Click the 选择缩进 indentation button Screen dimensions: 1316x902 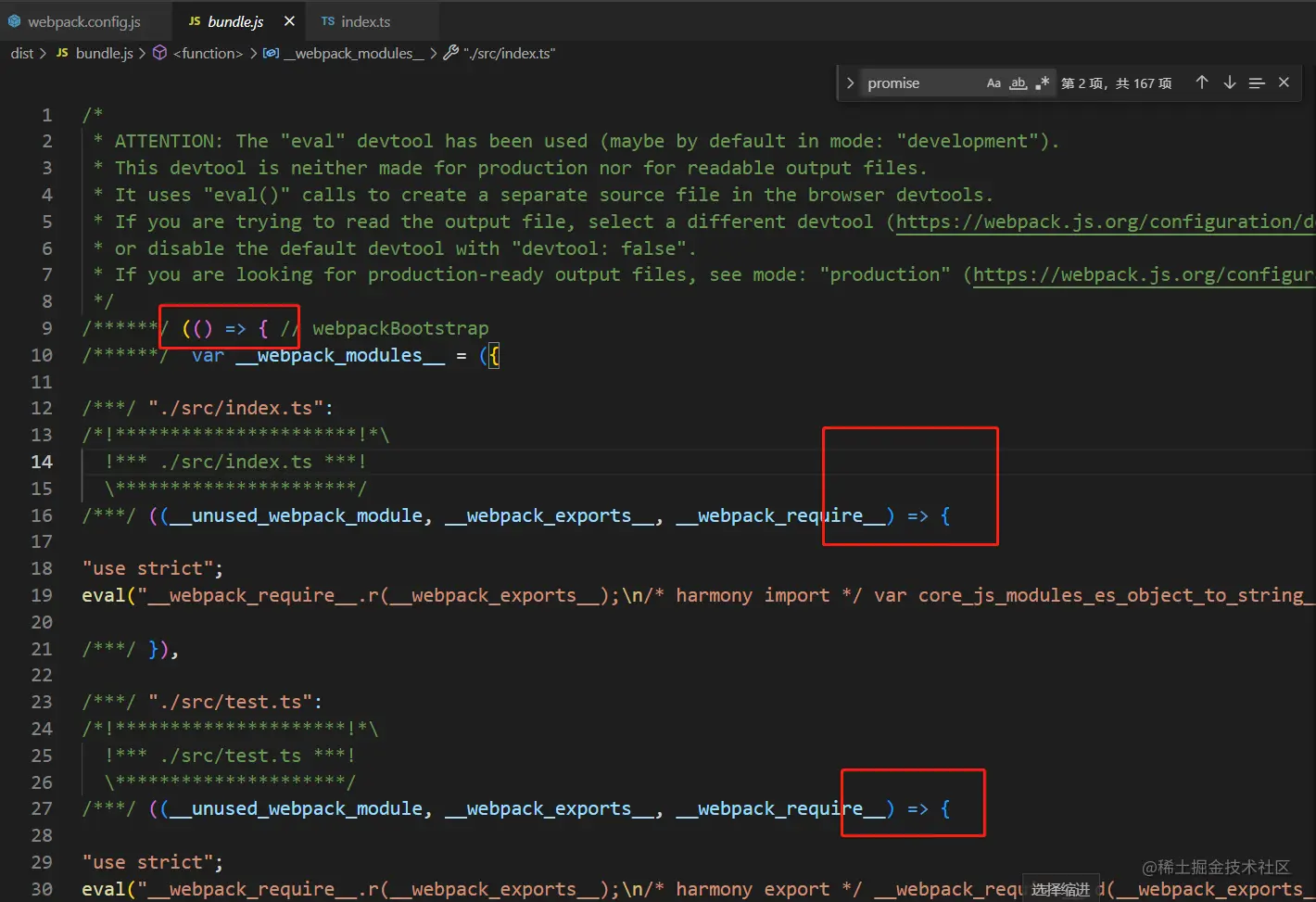(x=1060, y=889)
